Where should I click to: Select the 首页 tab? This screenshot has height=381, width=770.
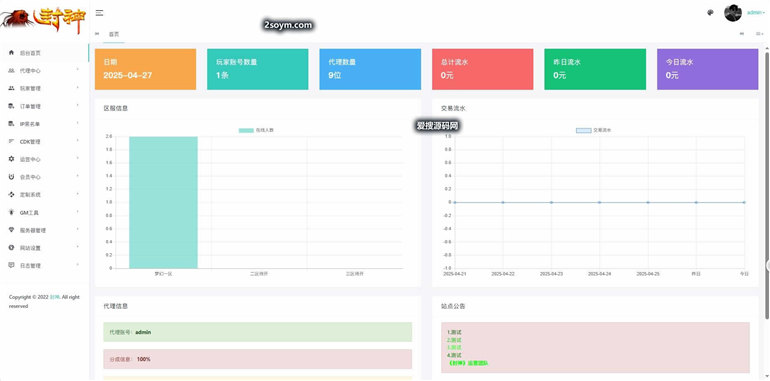[114, 34]
